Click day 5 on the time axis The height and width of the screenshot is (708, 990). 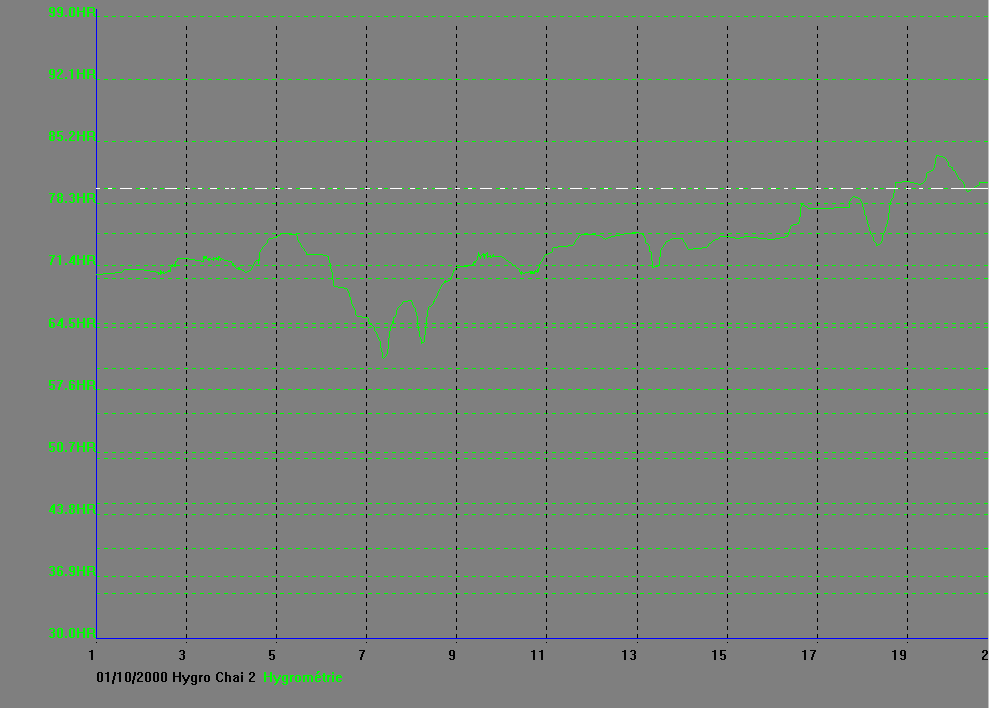tap(272, 655)
